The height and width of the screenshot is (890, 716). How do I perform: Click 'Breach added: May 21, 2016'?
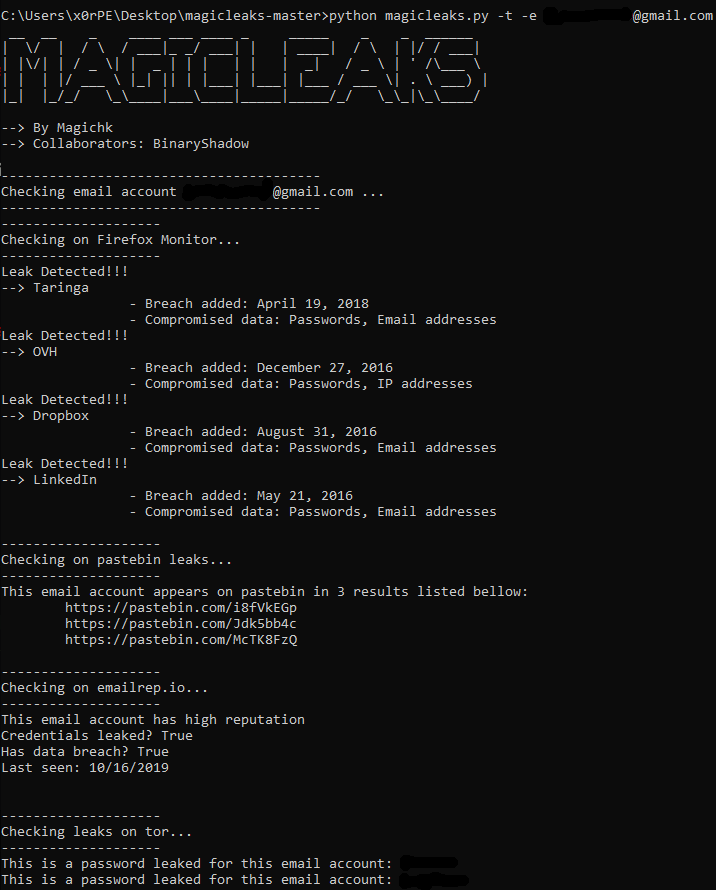pos(249,496)
